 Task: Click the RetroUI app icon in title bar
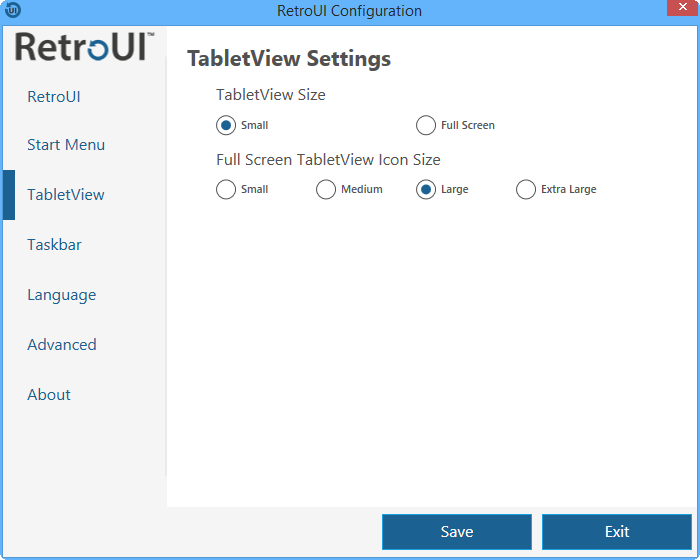[x=13, y=9]
